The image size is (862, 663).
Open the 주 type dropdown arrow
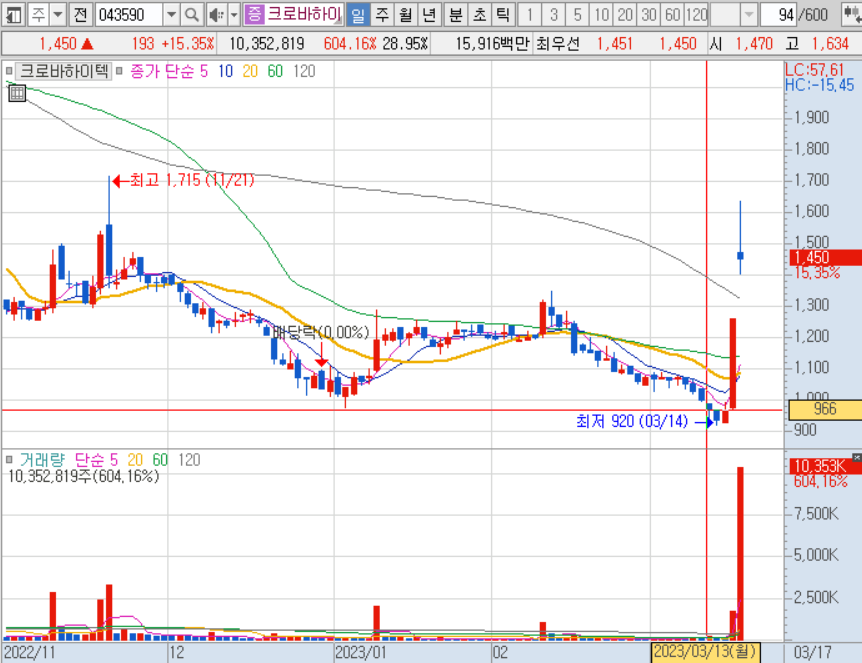coord(58,15)
